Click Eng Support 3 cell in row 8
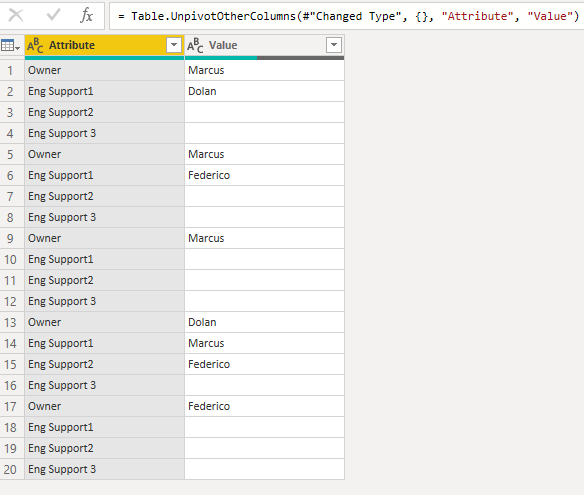 tap(104, 217)
